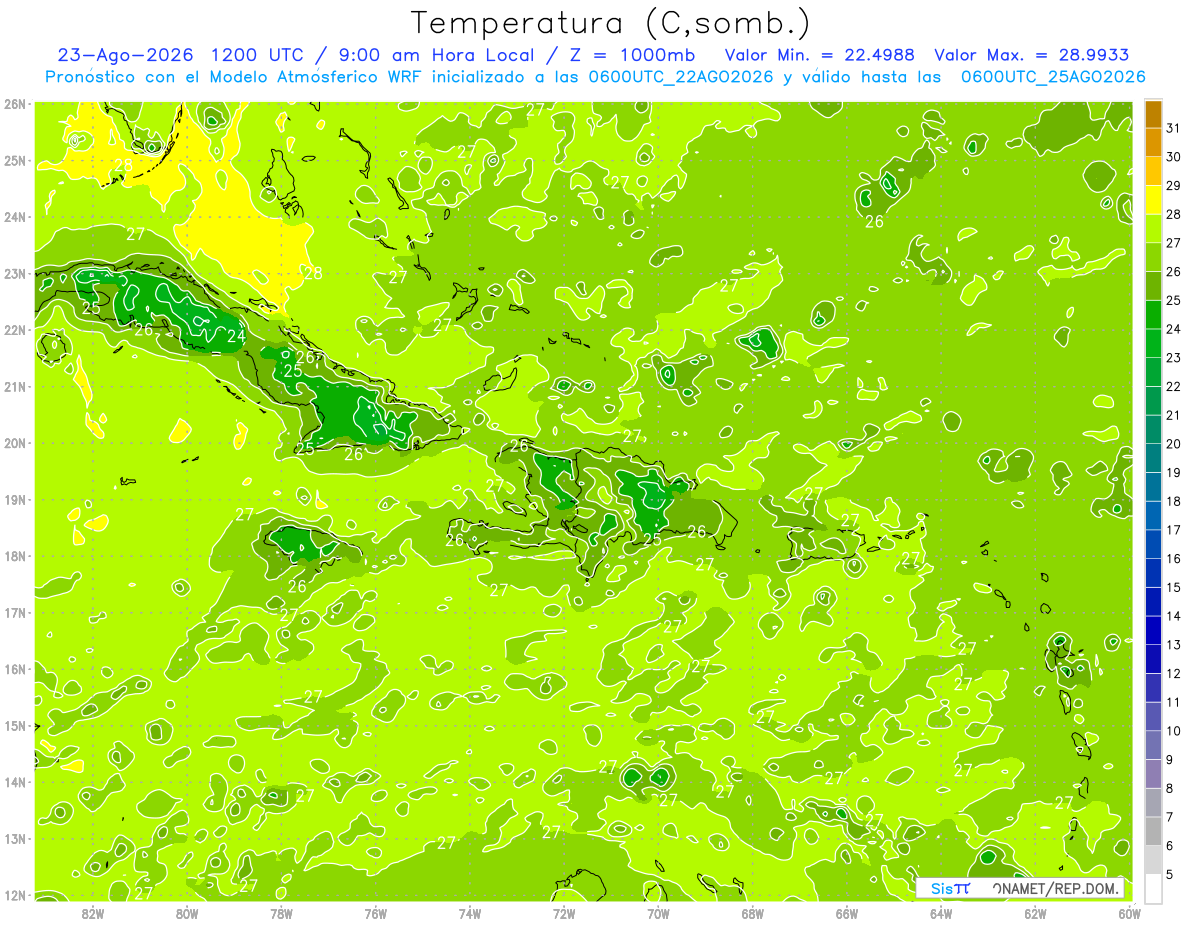Click the map title "Temperatura (C,somb.)"
The height and width of the screenshot is (927, 1200).
pos(611,23)
